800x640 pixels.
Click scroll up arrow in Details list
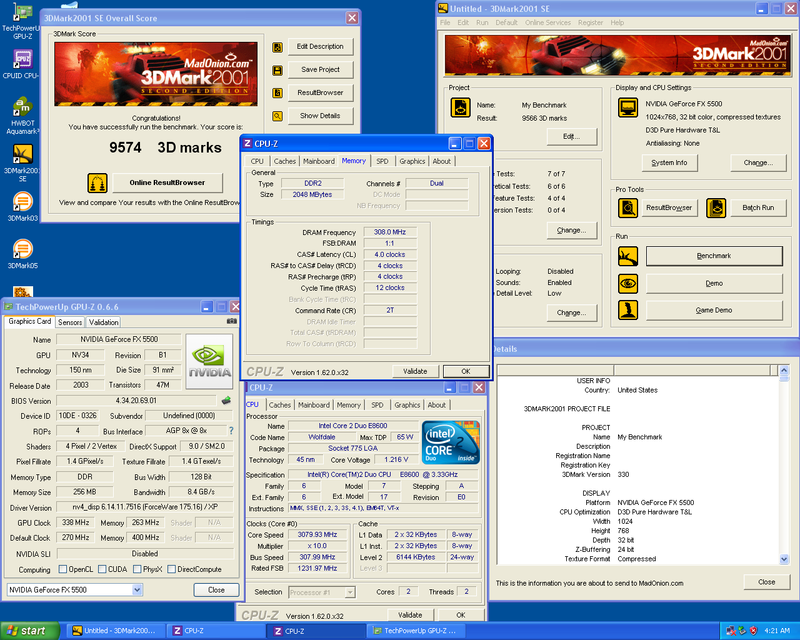point(784,370)
